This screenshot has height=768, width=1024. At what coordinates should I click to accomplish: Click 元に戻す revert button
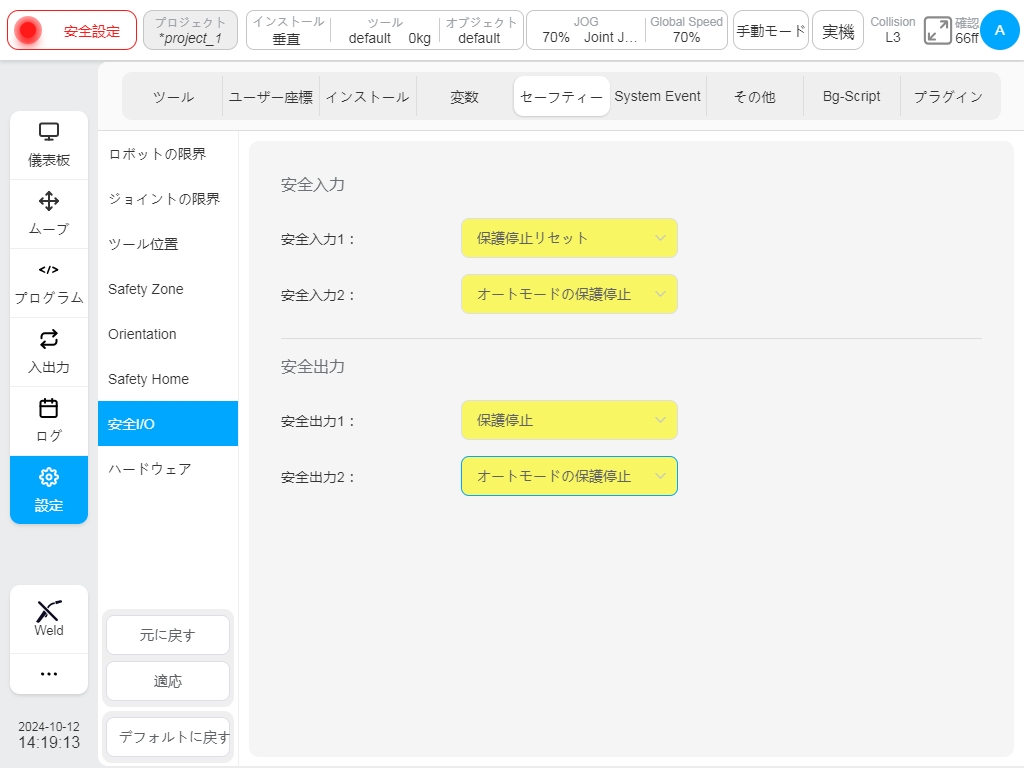pyautogui.click(x=168, y=635)
